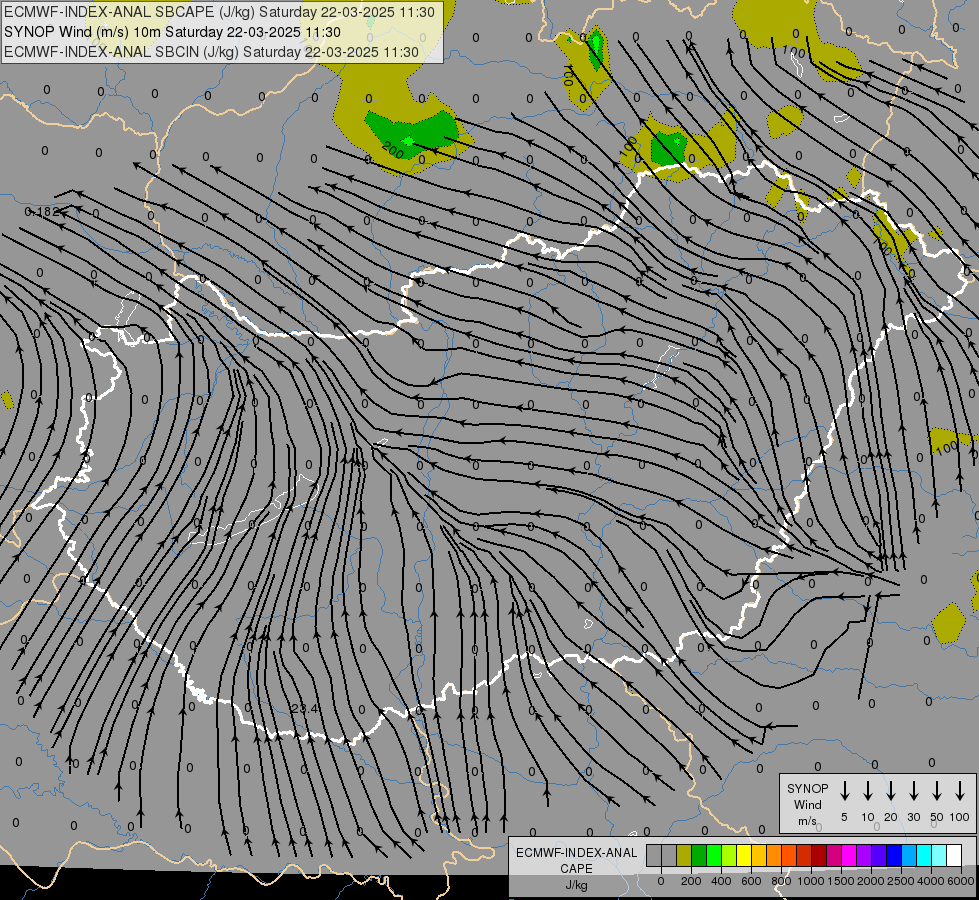Select the first gray CAPE legend swatch
This screenshot has height=900, width=979.
pyautogui.click(x=654, y=855)
